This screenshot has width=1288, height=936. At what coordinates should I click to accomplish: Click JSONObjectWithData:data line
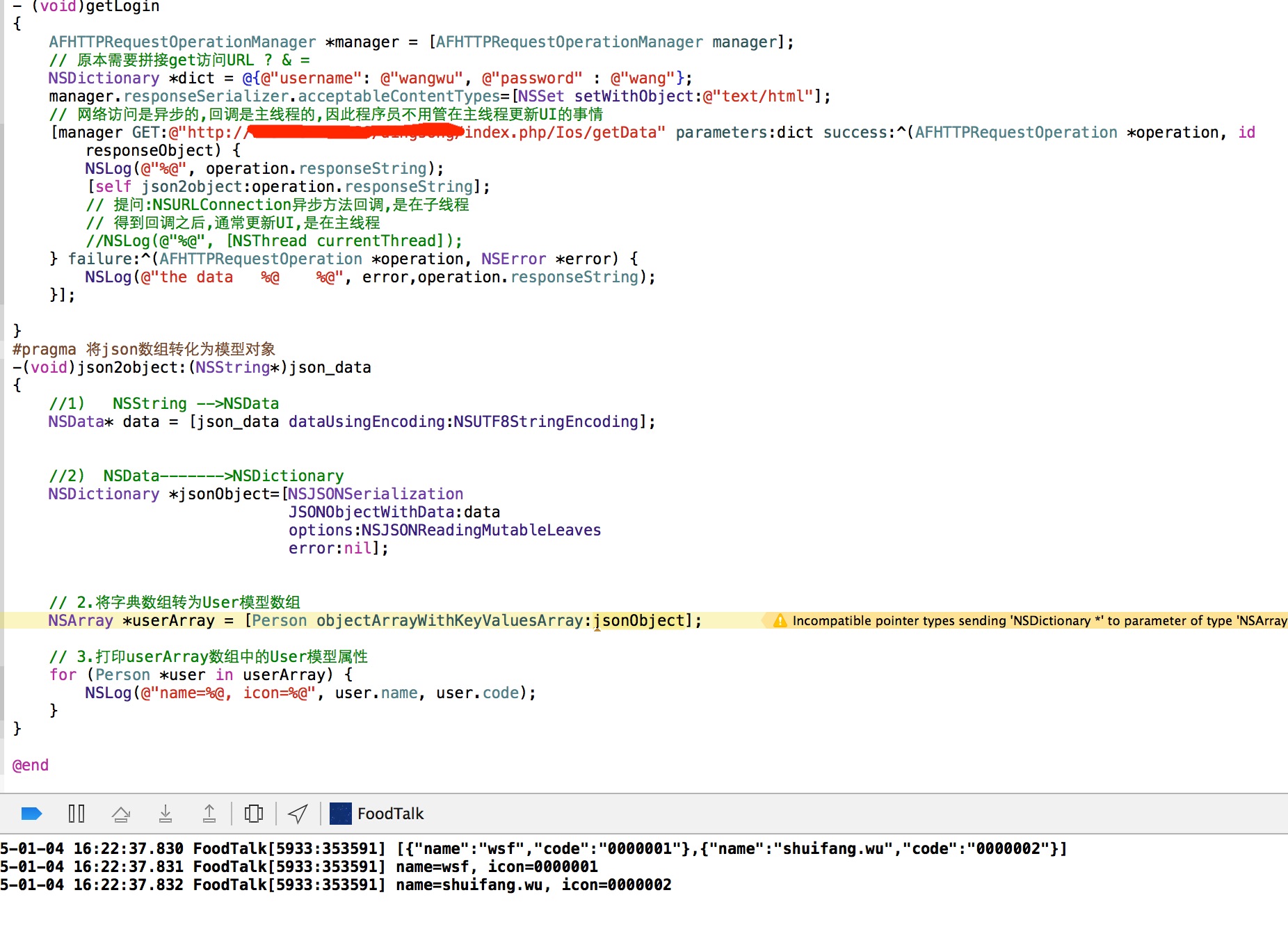point(394,512)
